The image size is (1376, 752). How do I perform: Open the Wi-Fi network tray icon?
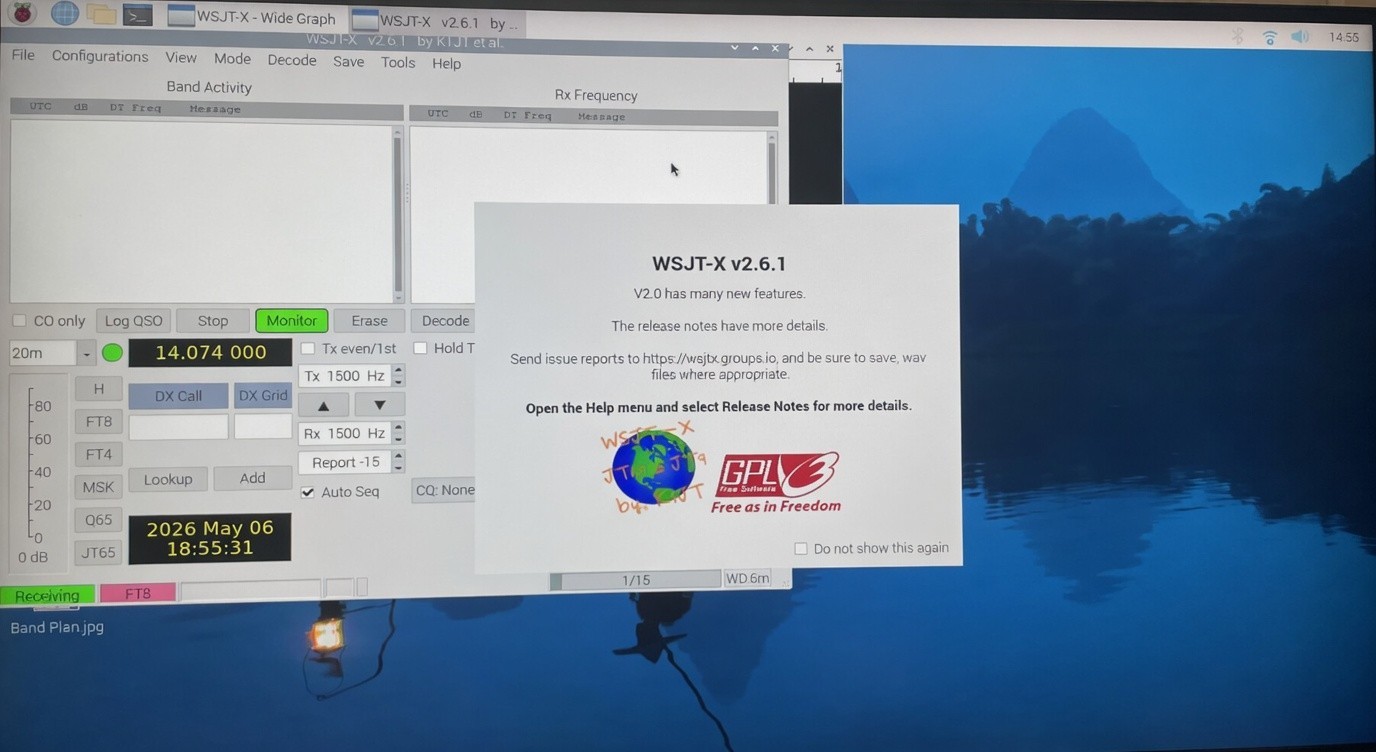(x=1269, y=37)
